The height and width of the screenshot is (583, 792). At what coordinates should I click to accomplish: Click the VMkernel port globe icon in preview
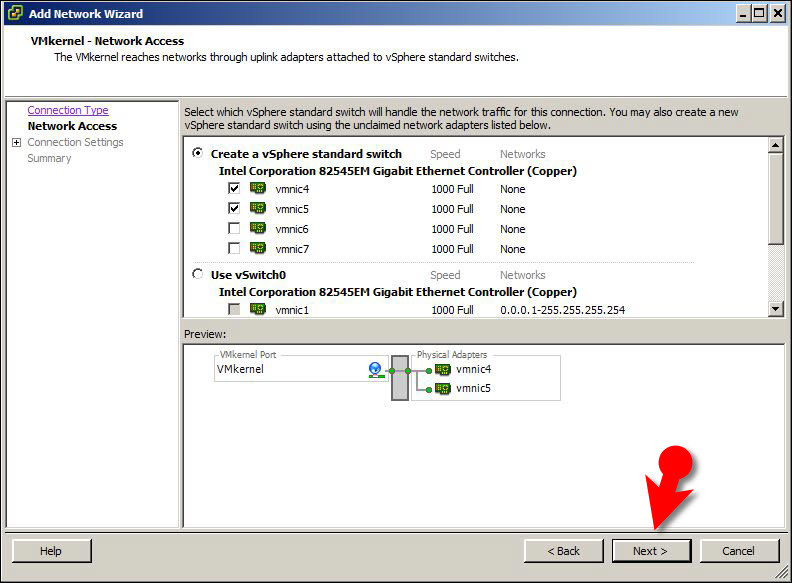tap(375, 370)
